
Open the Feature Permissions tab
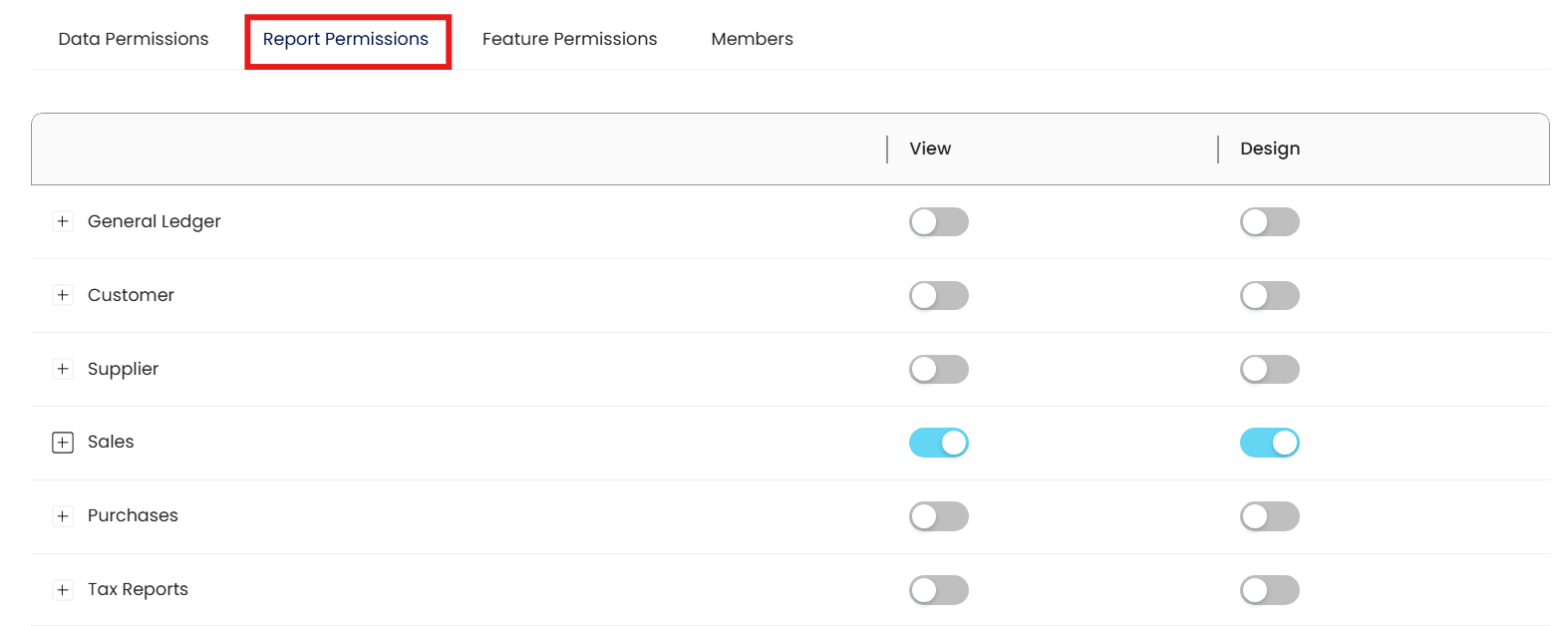coord(569,39)
